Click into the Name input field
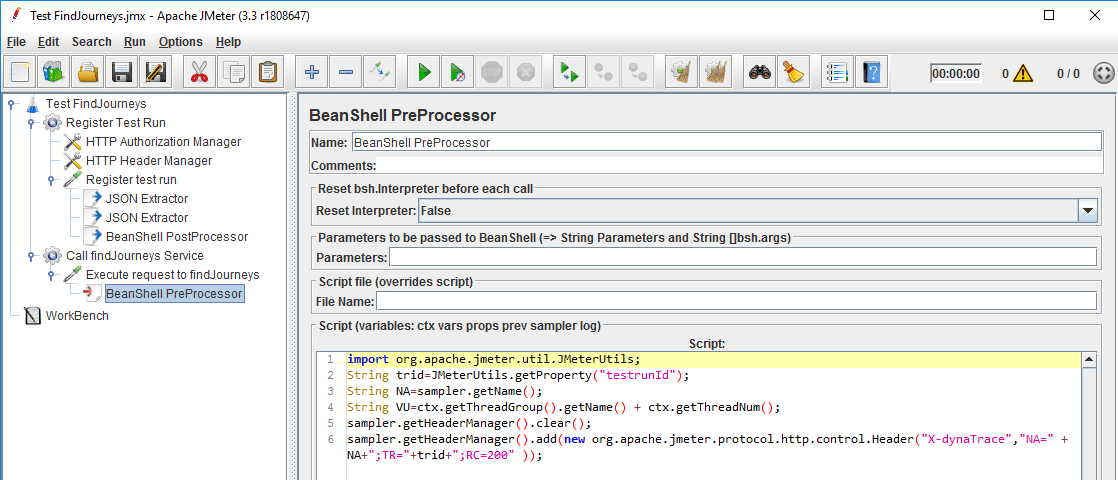Screen dimensions: 1118x480 click(x=726, y=142)
